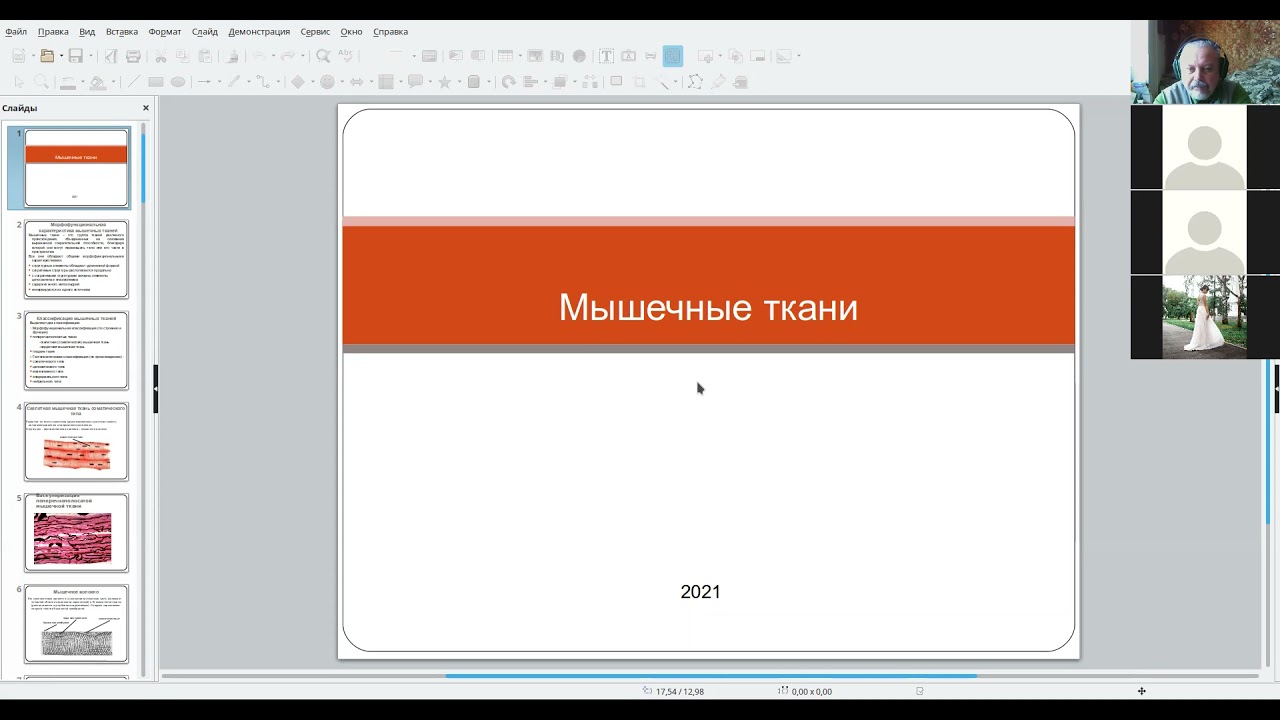Click the highlighted Special Character icon

tap(673, 56)
